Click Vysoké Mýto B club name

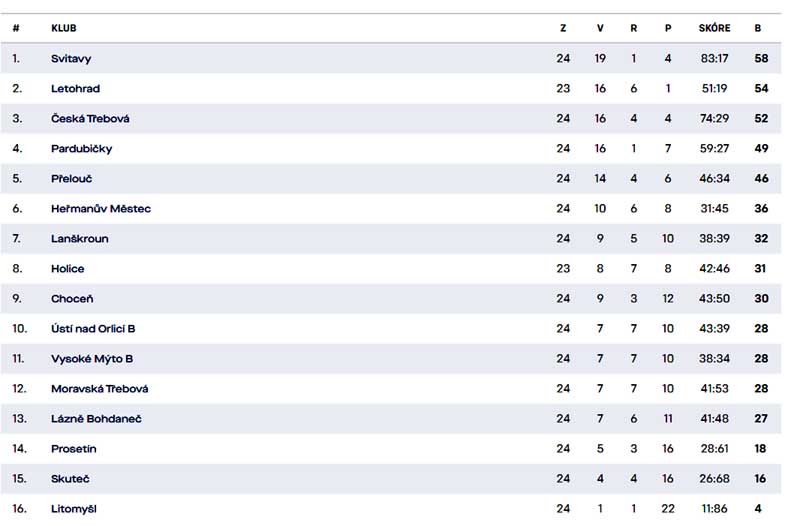tap(92, 359)
